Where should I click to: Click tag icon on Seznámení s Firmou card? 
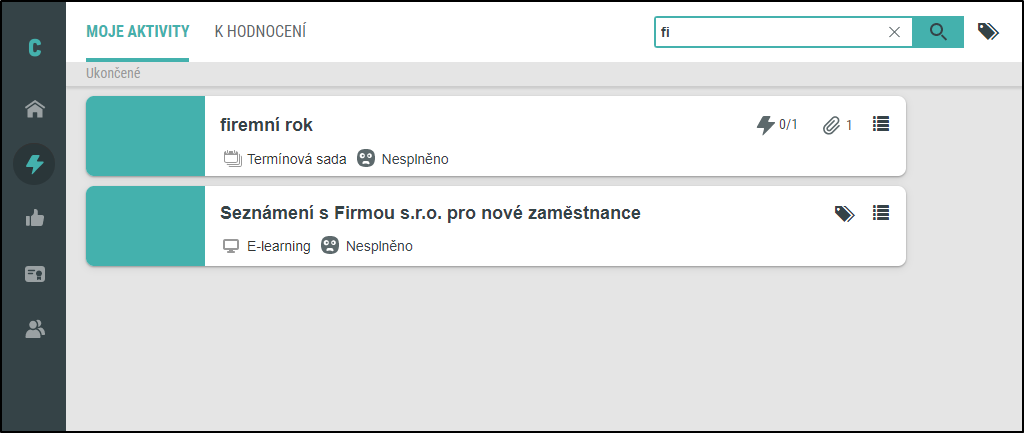[844, 214]
